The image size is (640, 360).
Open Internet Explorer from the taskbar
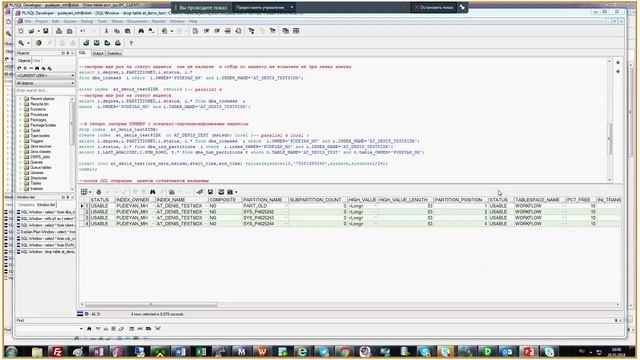coord(302,351)
